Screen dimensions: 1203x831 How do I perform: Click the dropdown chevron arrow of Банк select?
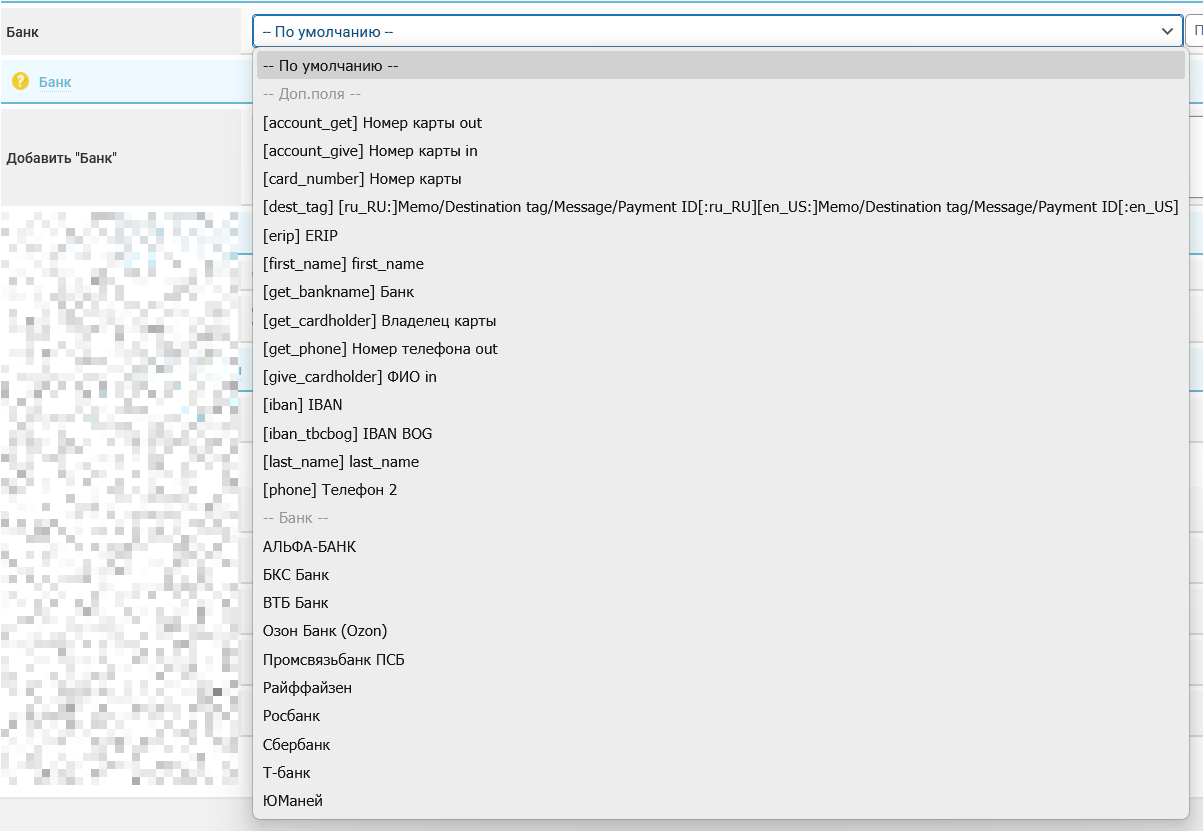[1167, 32]
